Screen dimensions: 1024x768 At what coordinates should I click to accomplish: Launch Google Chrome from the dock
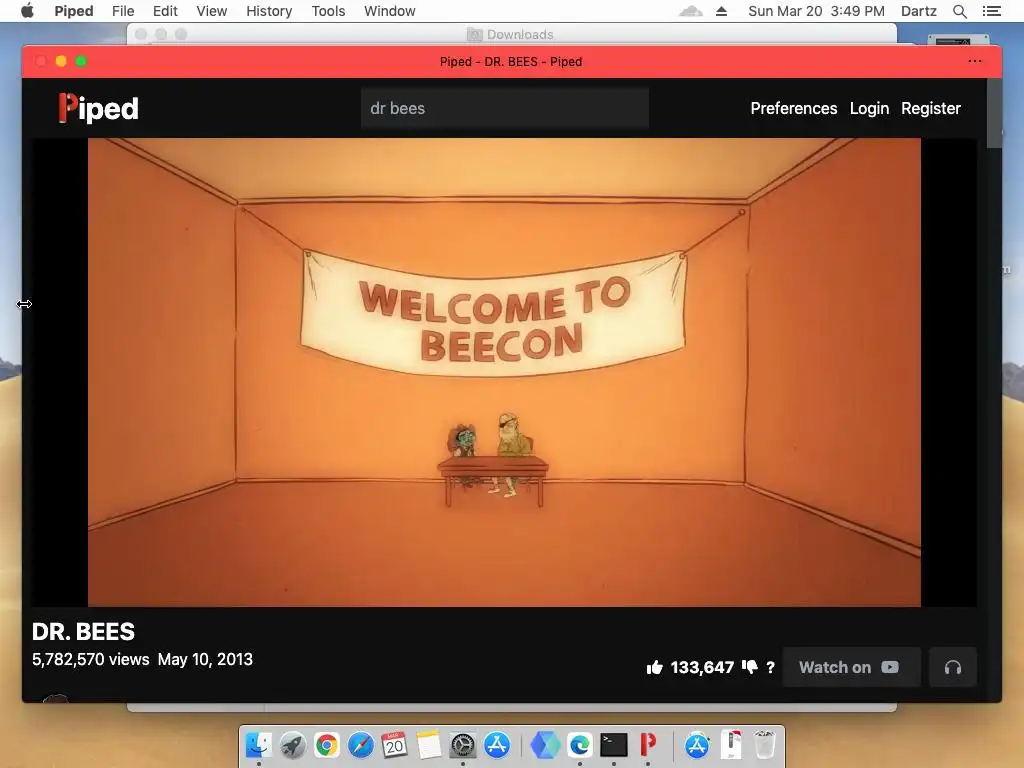click(327, 744)
